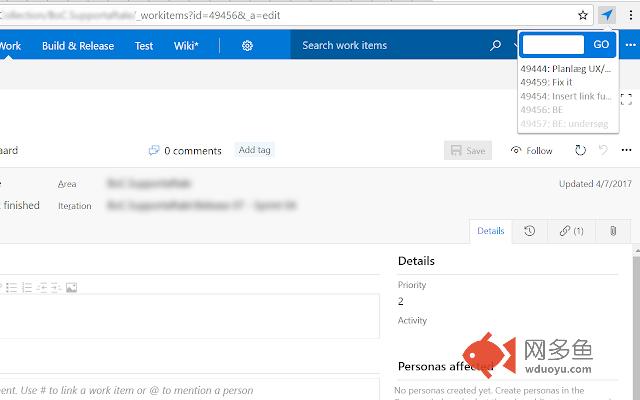This screenshot has width=640, height=400.
Task: Open the settings gear in navigation bar
Action: tap(247, 46)
